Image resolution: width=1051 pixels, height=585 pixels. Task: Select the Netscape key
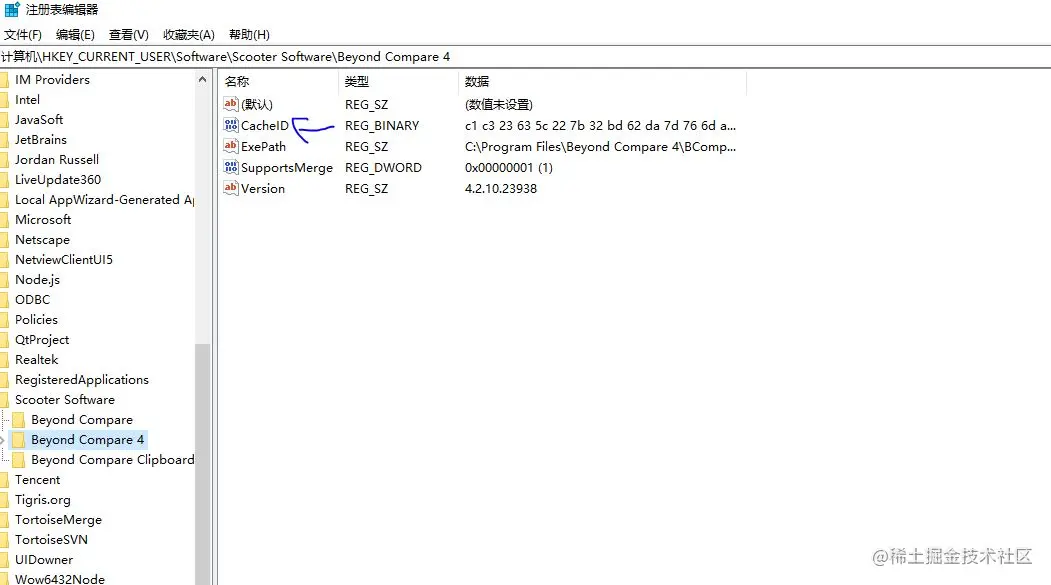tap(42, 240)
